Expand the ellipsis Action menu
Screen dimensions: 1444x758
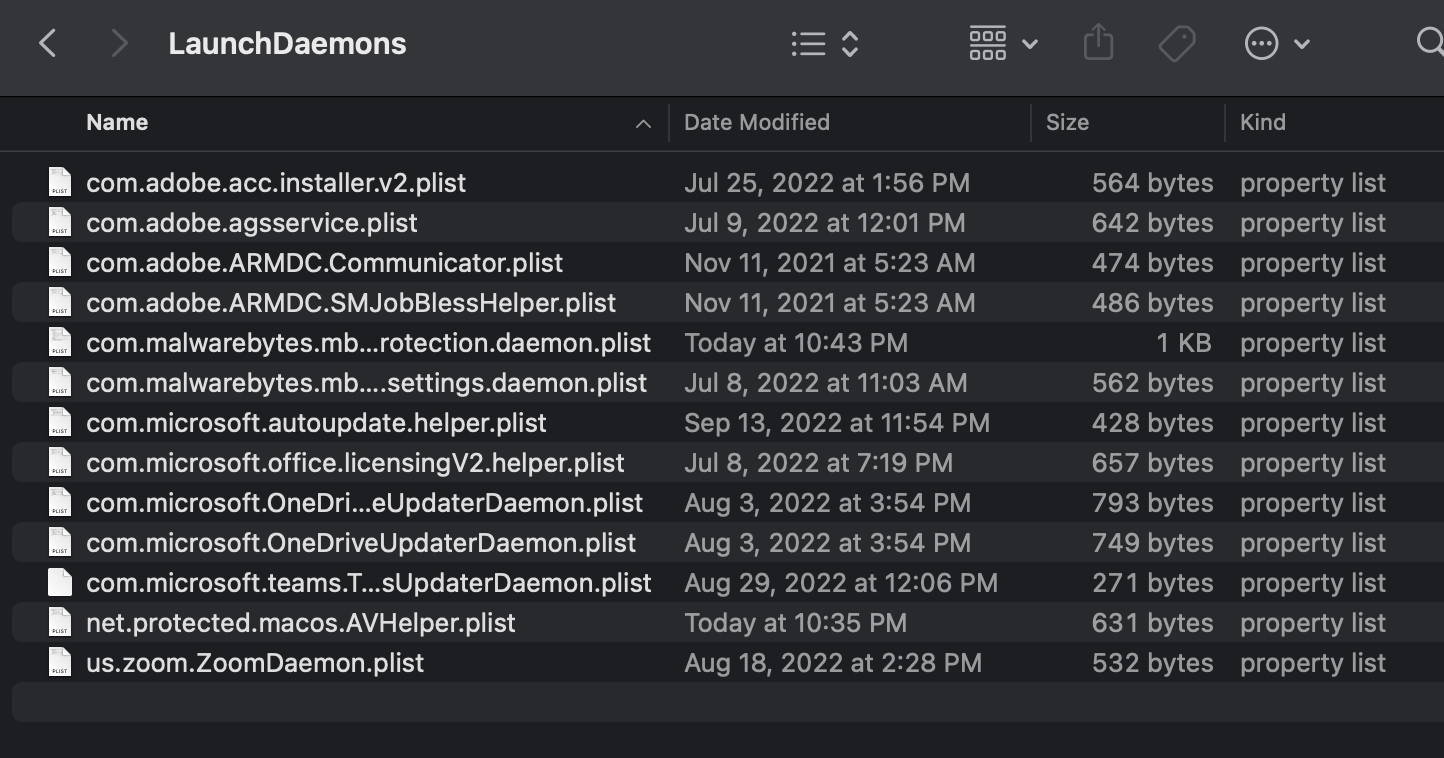point(1276,43)
